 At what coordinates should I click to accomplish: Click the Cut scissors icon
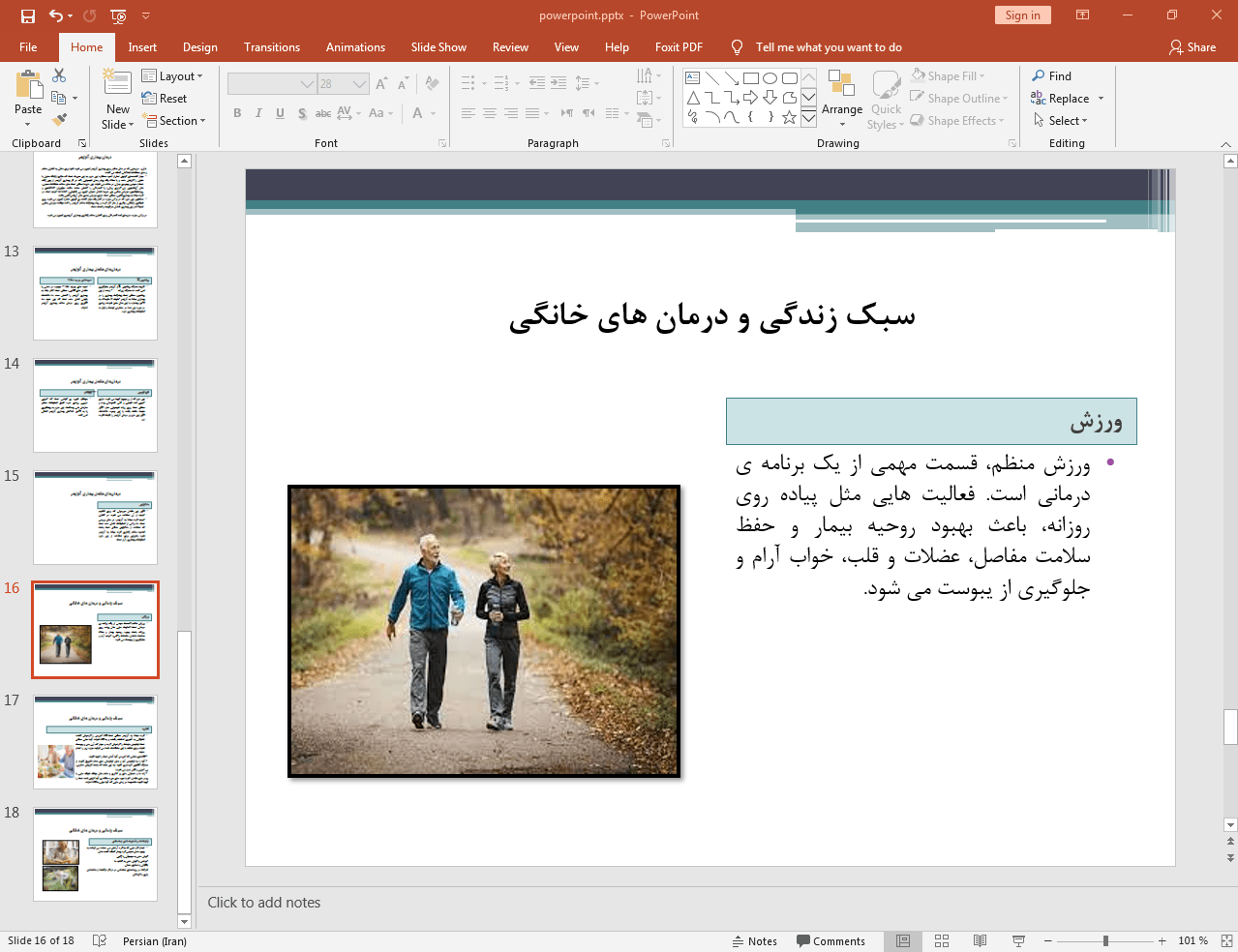59,75
